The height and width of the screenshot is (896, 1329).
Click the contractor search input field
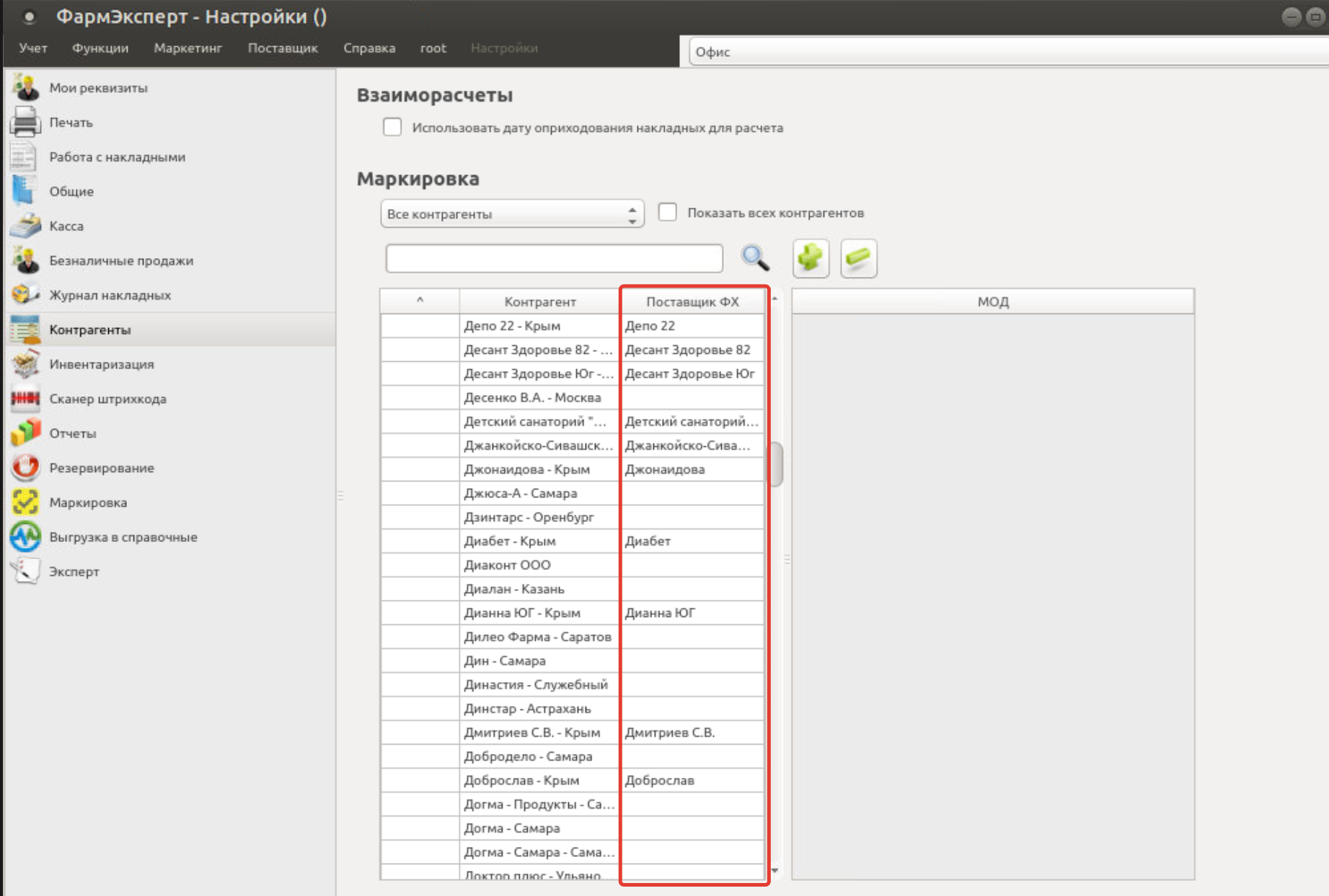click(x=554, y=258)
